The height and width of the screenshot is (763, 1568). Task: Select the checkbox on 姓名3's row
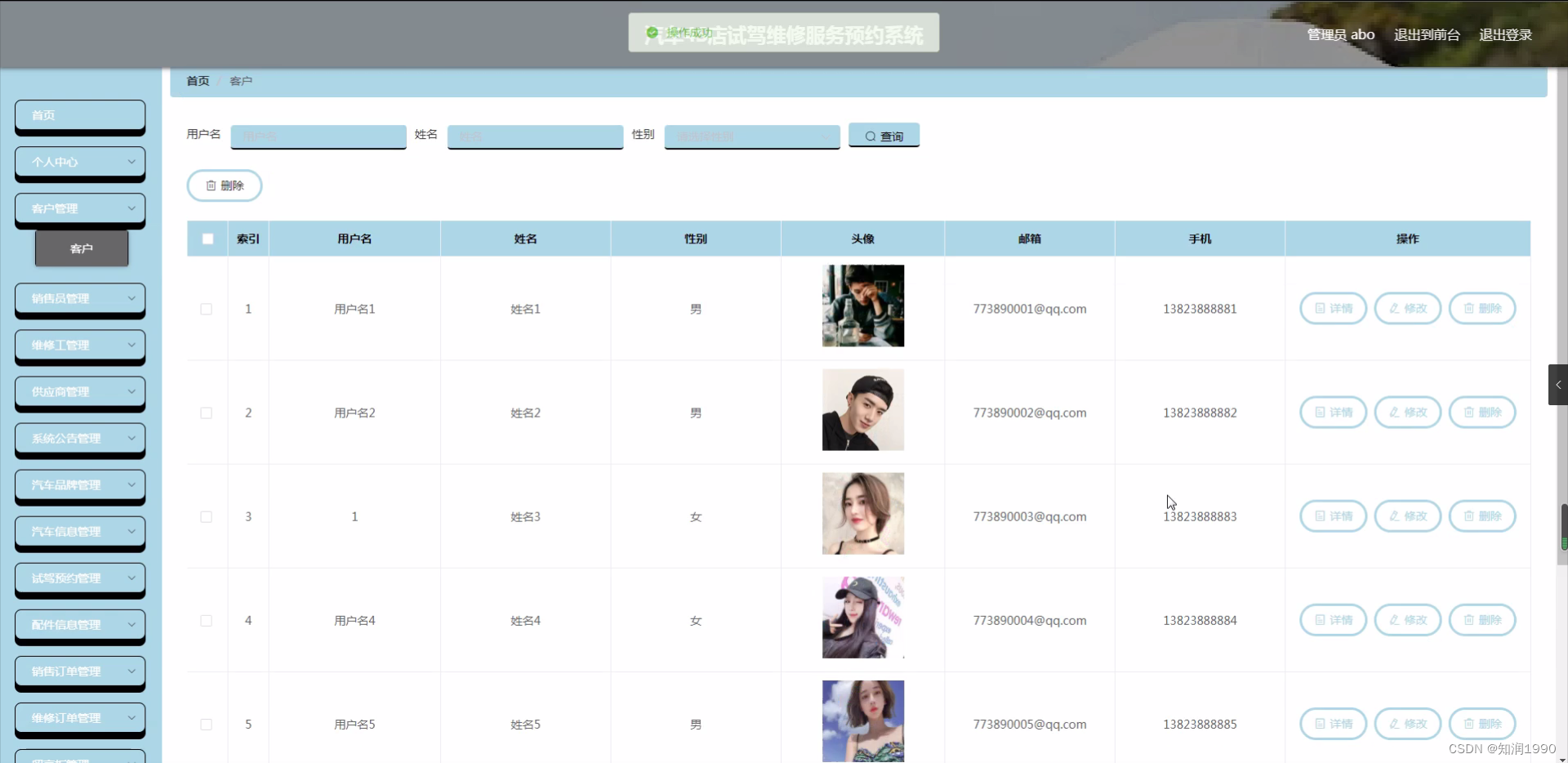pyautogui.click(x=205, y=516)
